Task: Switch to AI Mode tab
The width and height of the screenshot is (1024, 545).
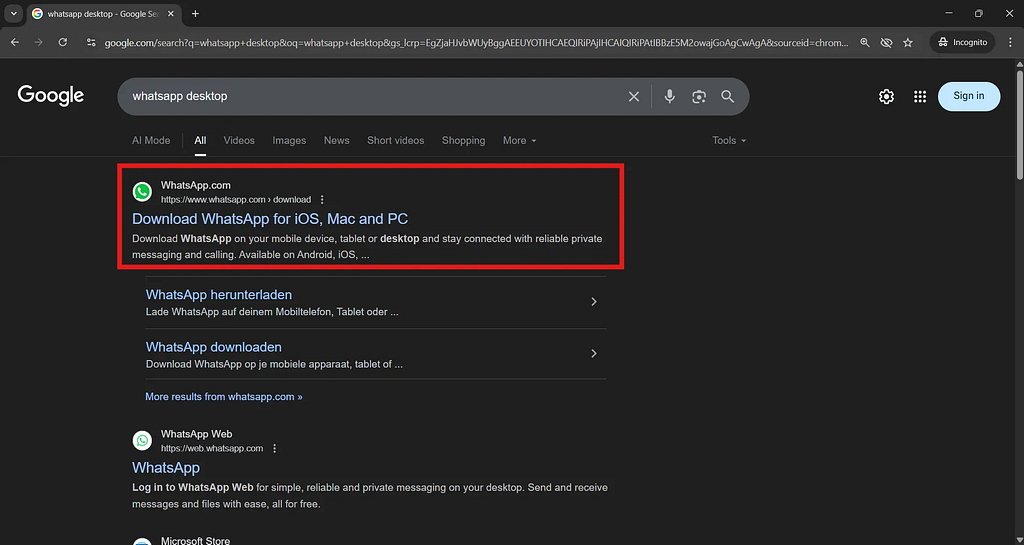Action: (x=151, y=140)
